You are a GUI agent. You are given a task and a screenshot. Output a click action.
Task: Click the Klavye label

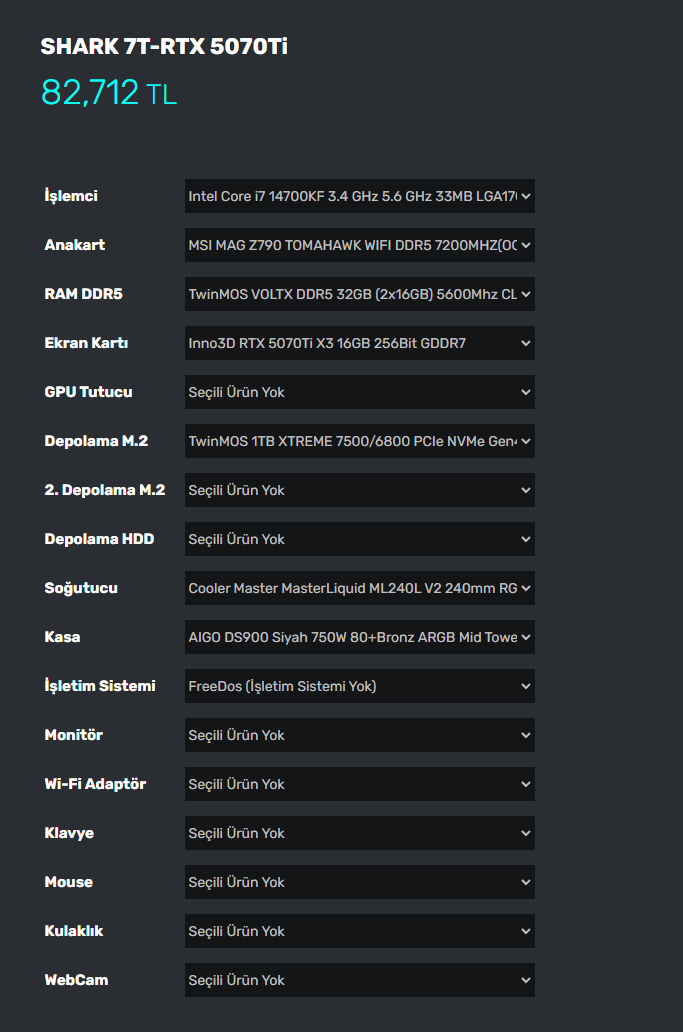(69, 834)
